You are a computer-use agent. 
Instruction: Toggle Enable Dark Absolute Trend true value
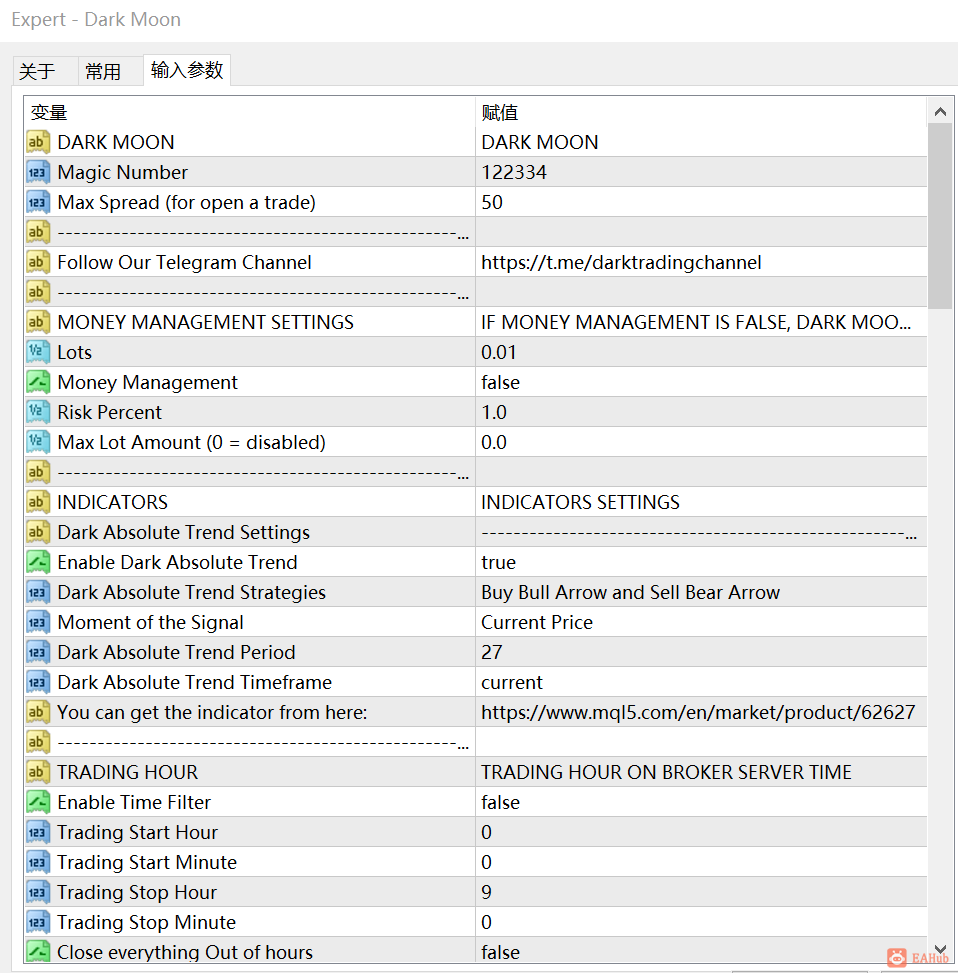pos(701,562)
